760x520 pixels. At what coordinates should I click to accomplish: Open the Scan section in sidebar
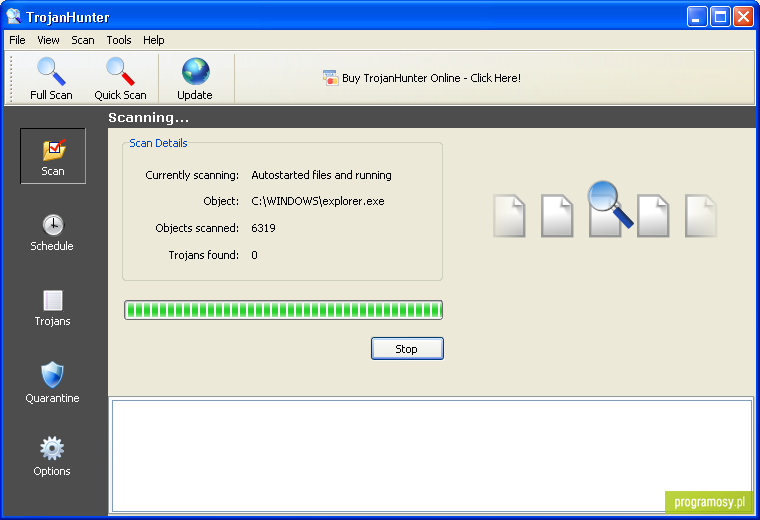click(53, 156)
